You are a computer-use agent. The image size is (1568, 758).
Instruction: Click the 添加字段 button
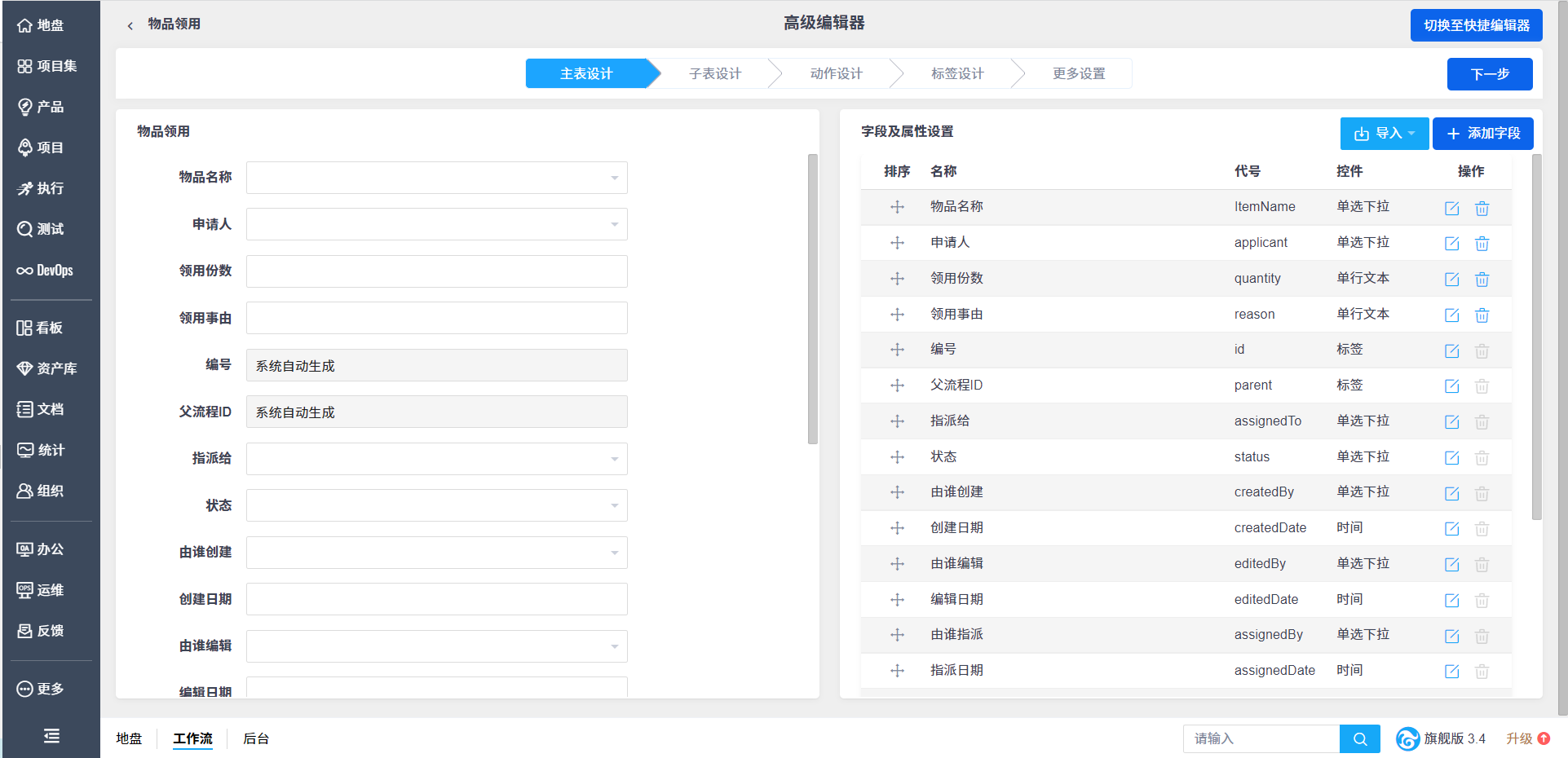click(x=1482, y=134)
